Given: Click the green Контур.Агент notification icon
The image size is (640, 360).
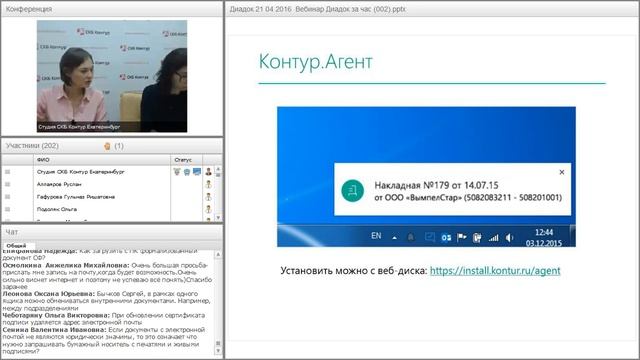Looking at the screenshot, I should coord(352,191).
